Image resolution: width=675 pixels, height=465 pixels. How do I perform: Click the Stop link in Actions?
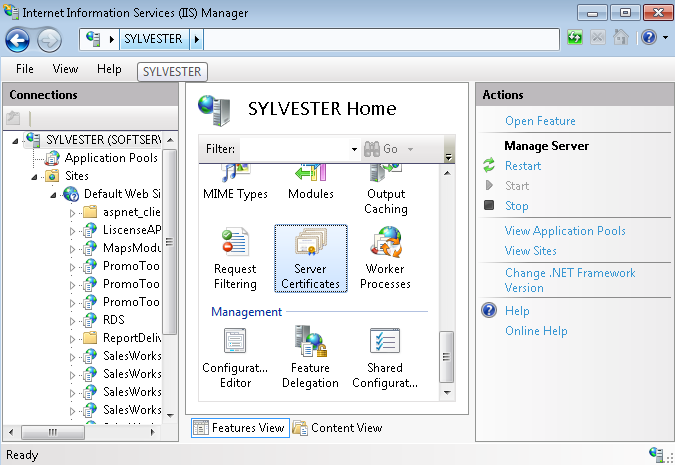[x=517, y=206]
